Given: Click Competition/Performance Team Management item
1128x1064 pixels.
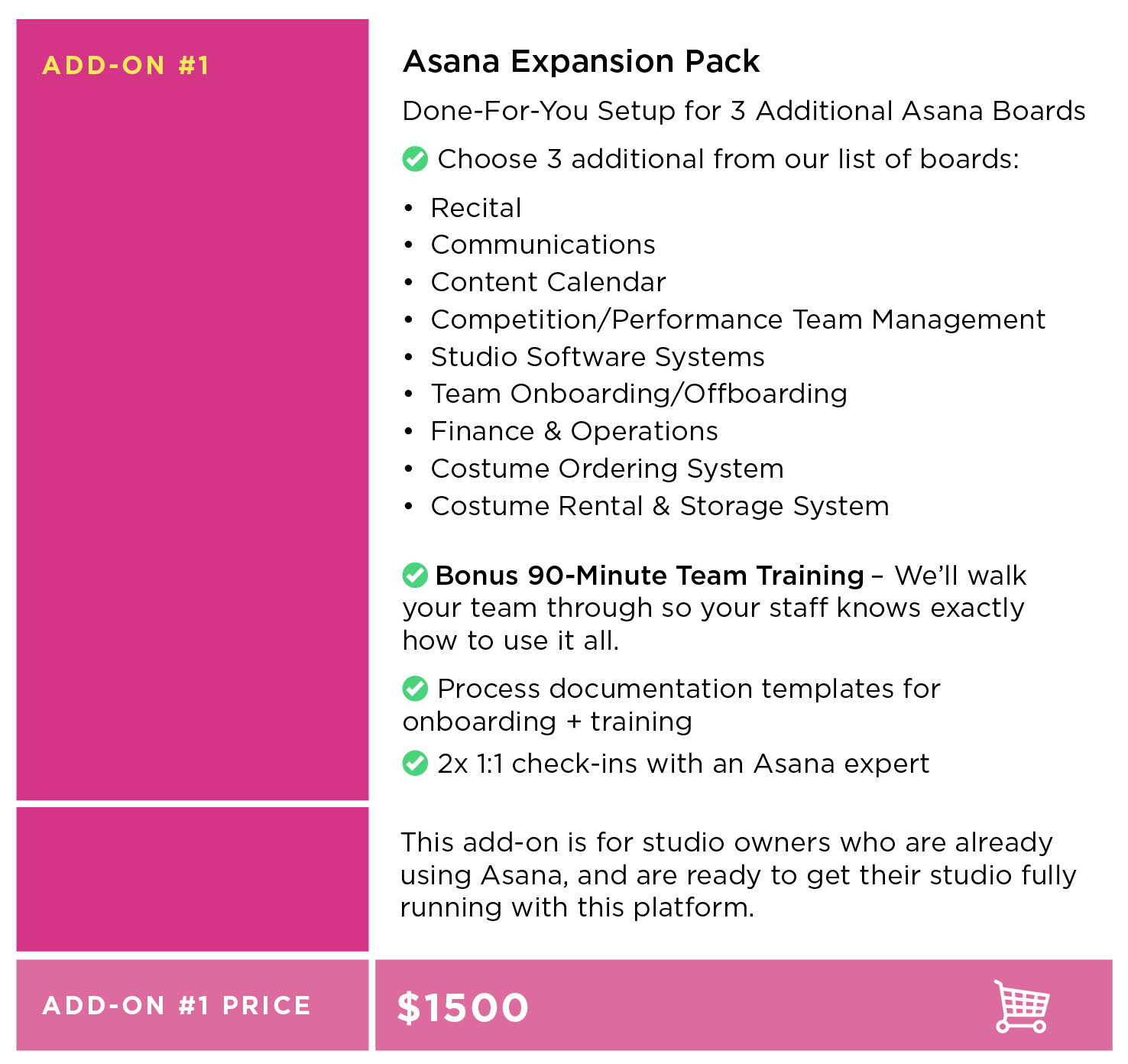Looking at the screenshot, I should (738, 320).
